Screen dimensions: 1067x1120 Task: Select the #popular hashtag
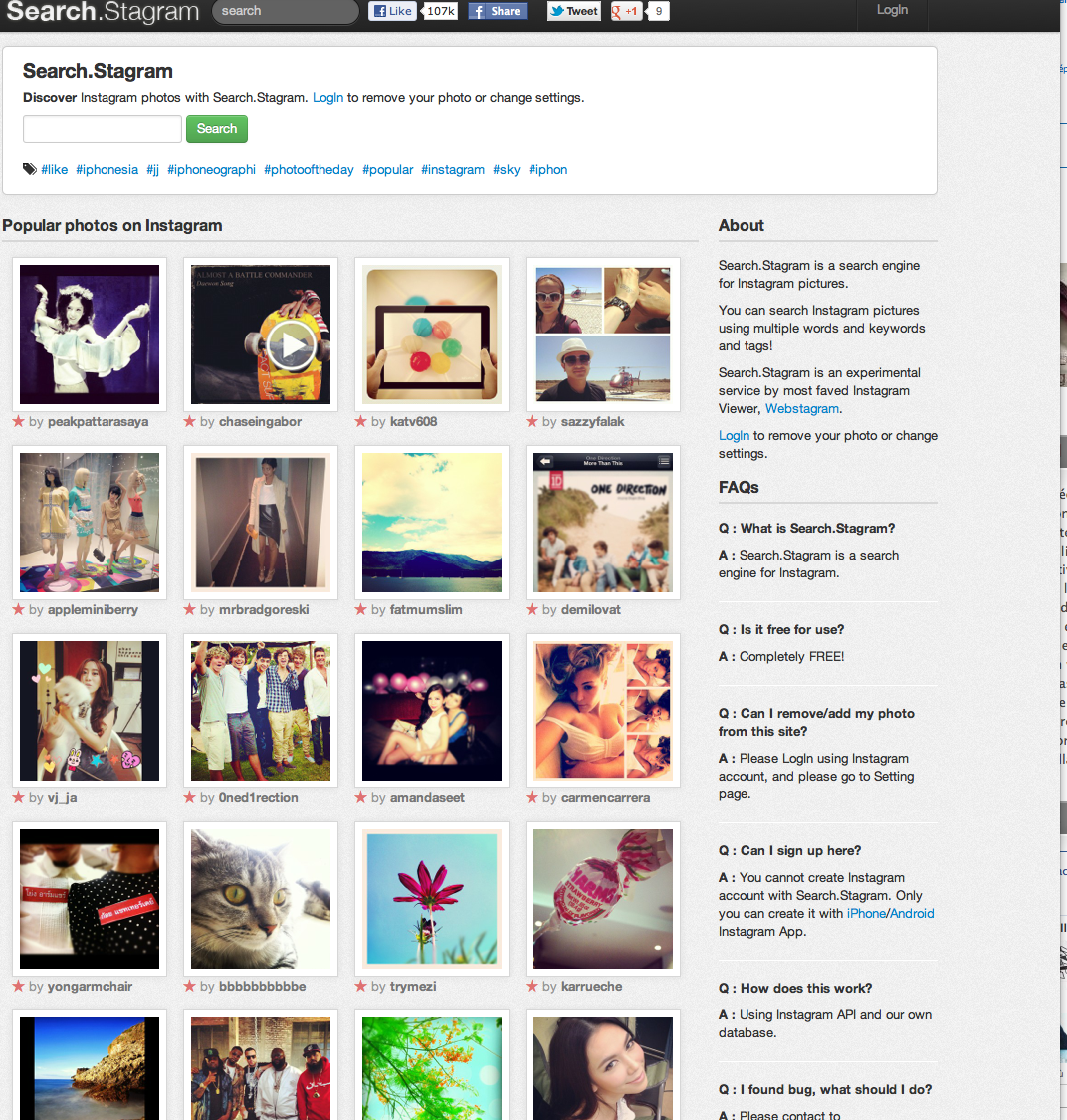tap(388, 170)
